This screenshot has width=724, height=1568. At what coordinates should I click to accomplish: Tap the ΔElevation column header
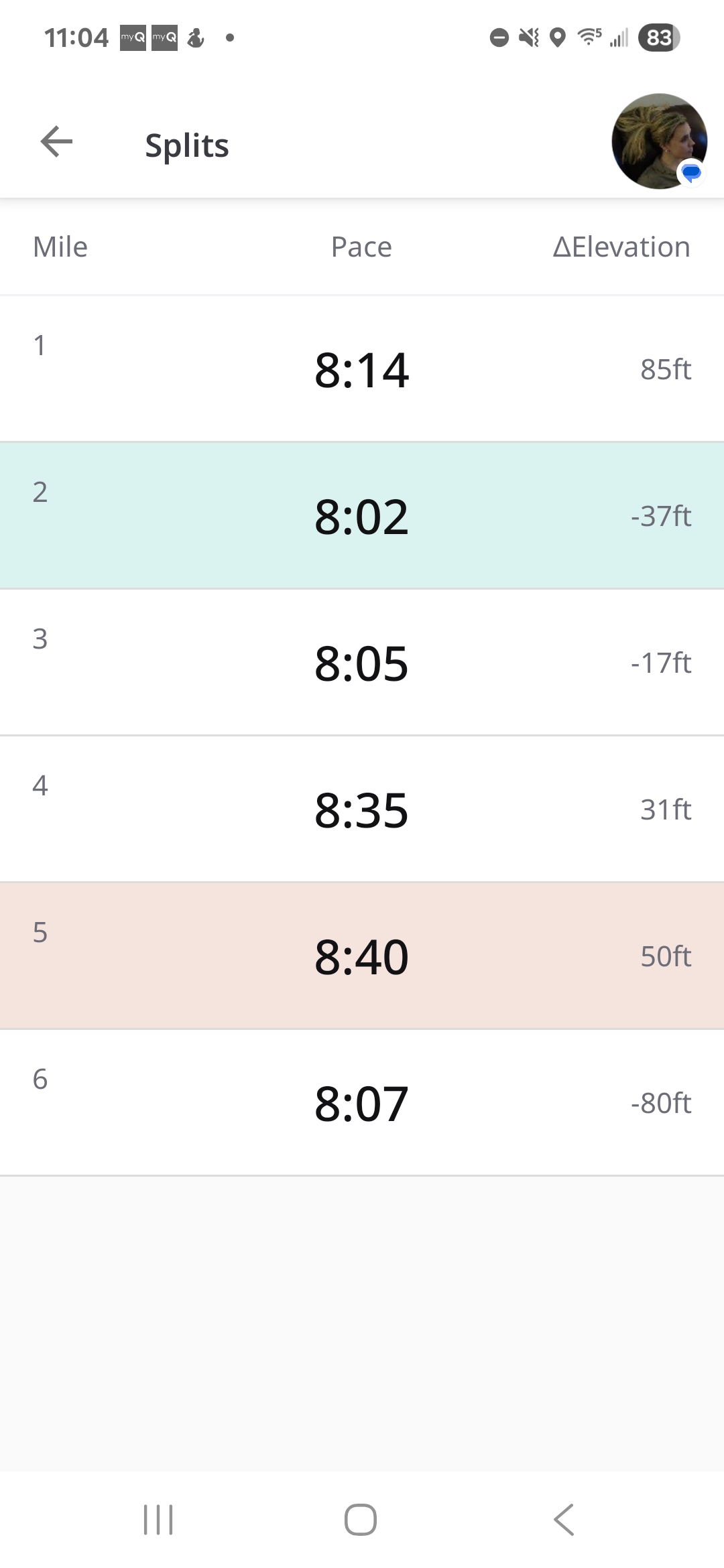[621, 247]
